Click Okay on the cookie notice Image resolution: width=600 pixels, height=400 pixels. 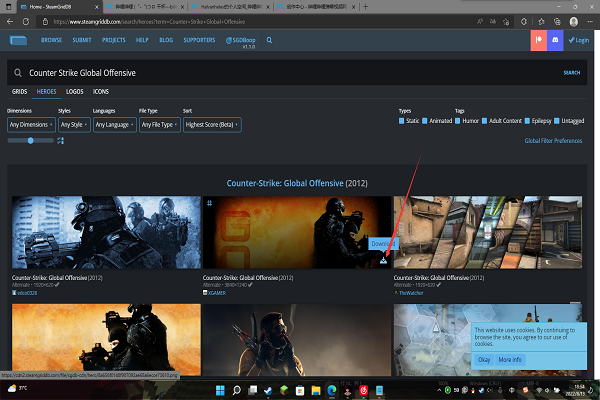pos(483,359)
